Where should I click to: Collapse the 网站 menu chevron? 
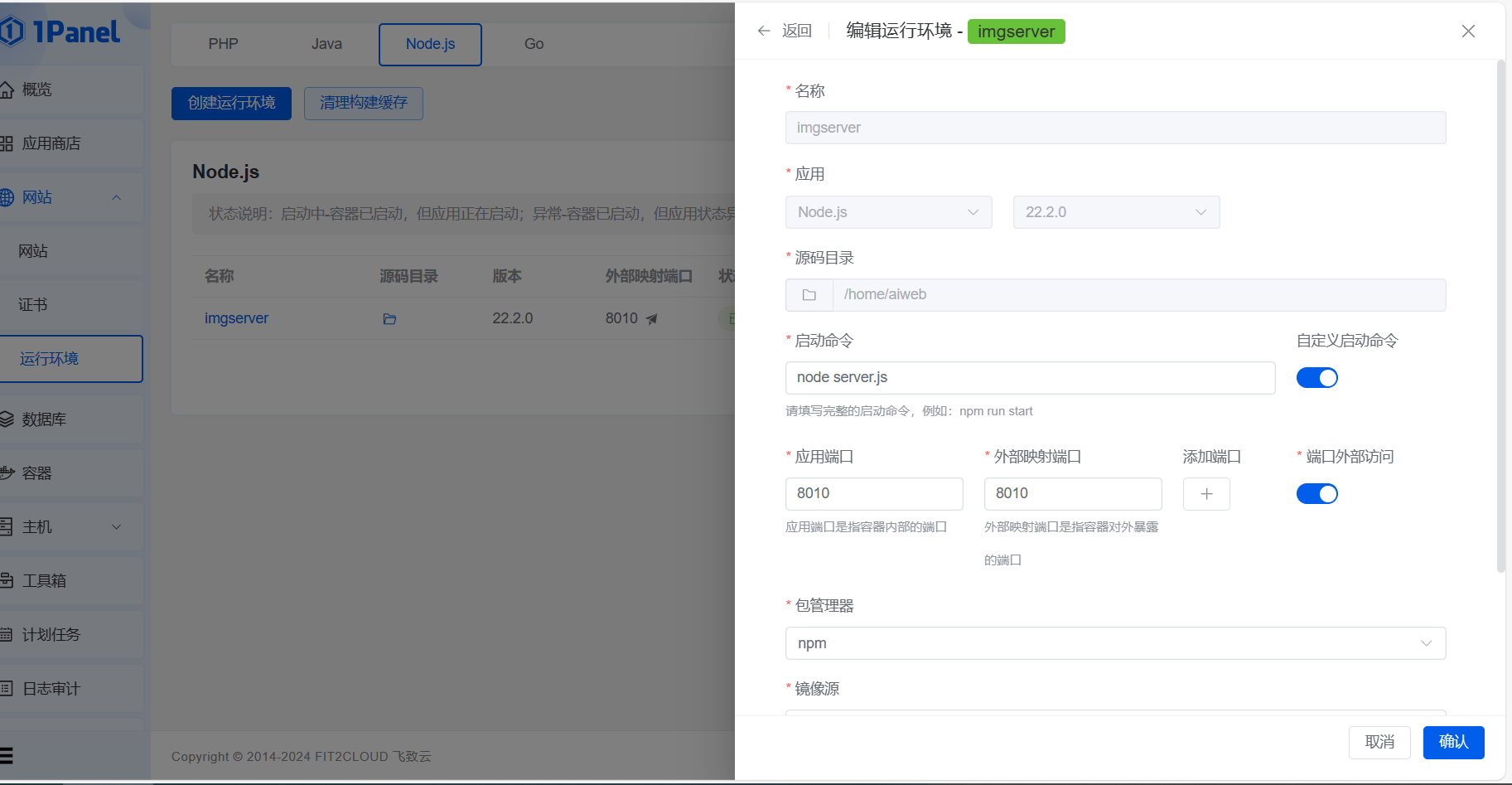click(x=116, y=197)
